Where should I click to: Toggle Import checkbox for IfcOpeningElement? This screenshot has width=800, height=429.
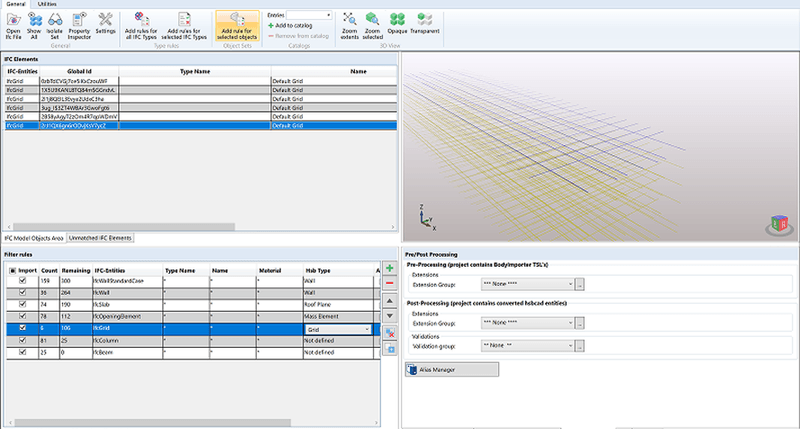(x=22, y=316)
